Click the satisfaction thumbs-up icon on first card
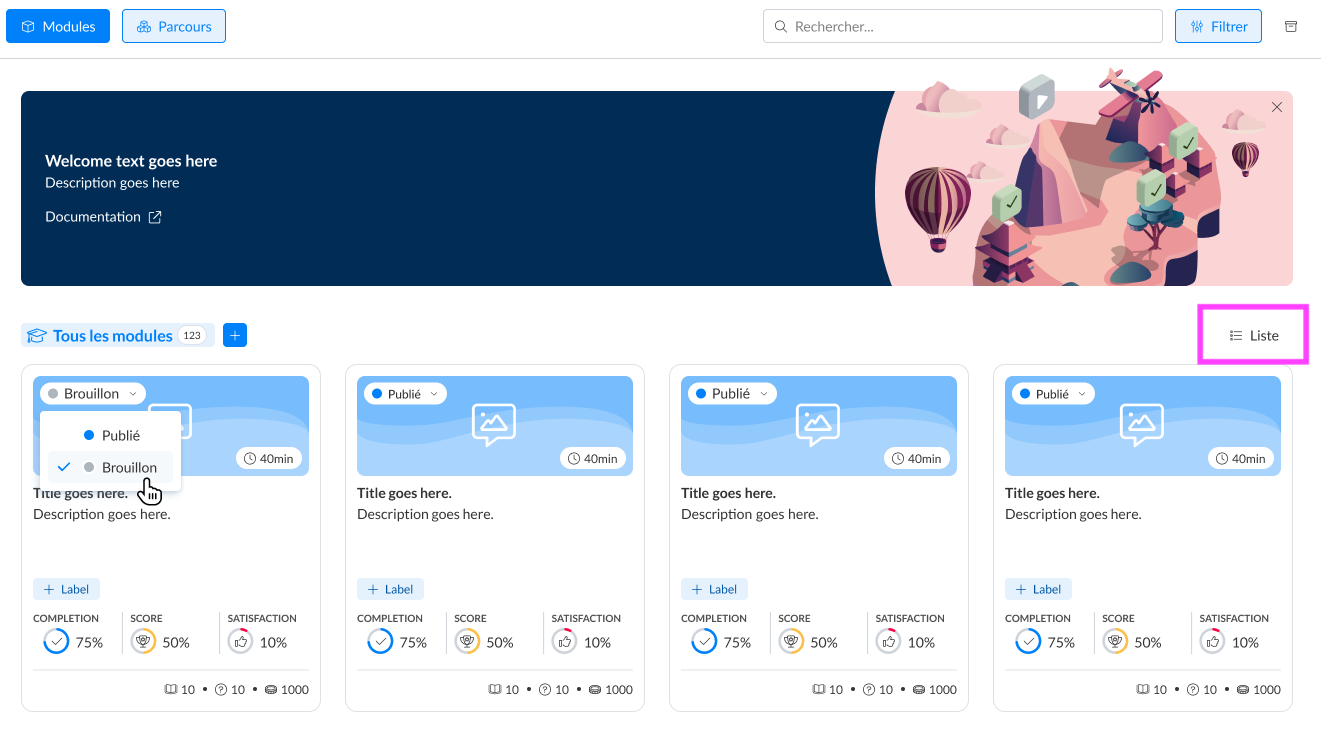The width and height of the screenshot is (1321, 729). (240, 642)
